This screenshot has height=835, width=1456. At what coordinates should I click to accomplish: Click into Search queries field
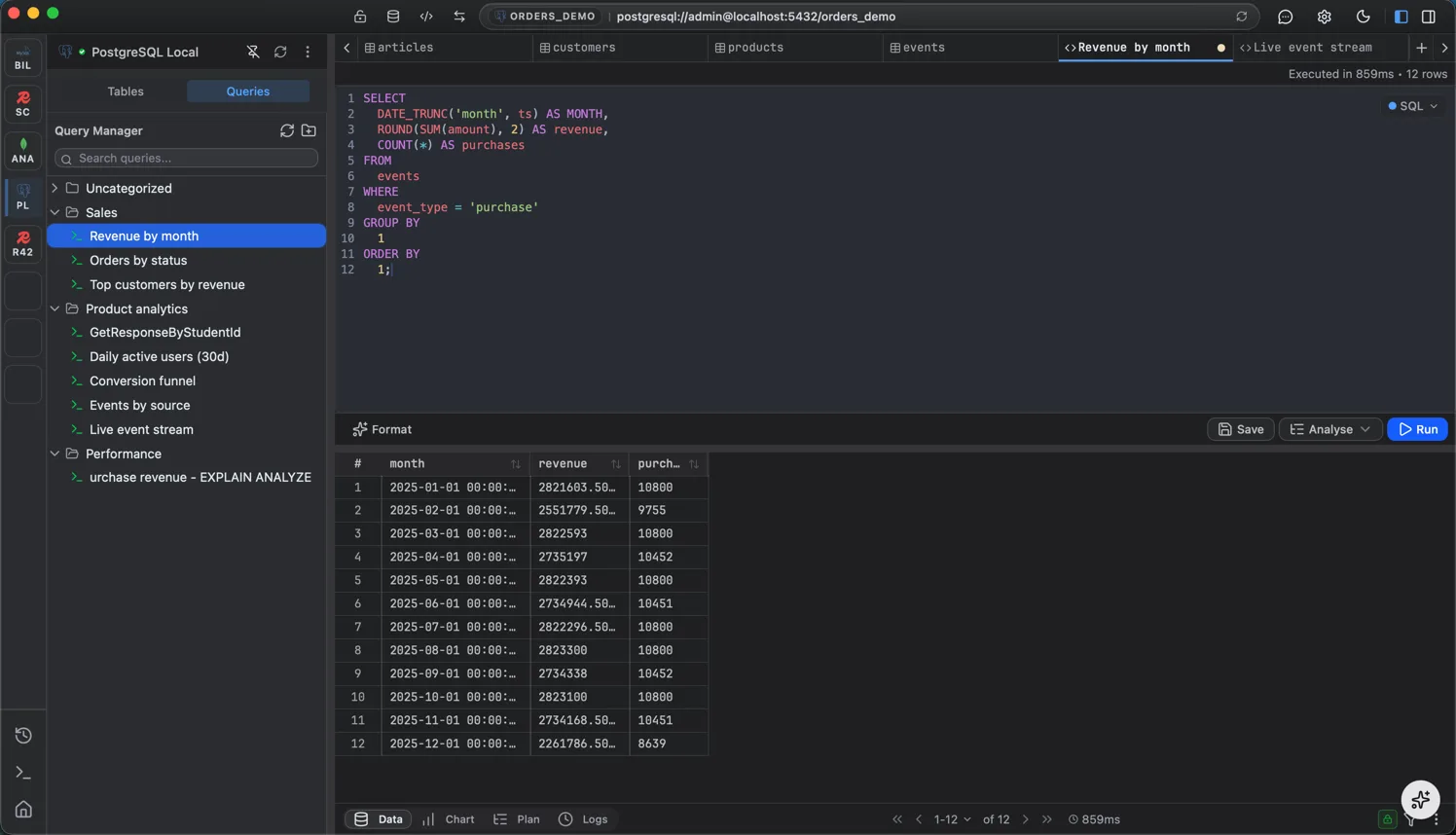point(186,158)
